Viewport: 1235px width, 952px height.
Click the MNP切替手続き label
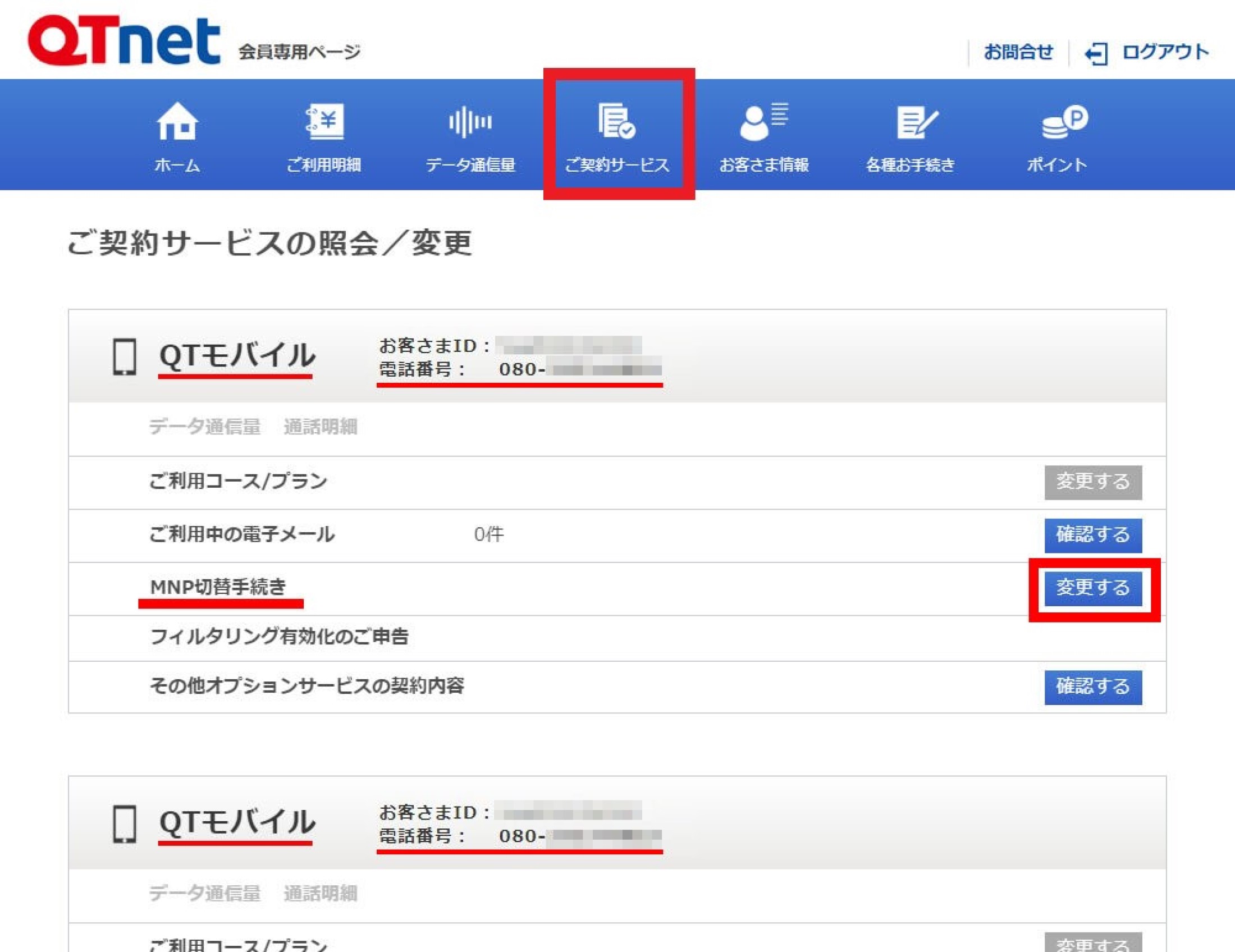pos(218,587)
